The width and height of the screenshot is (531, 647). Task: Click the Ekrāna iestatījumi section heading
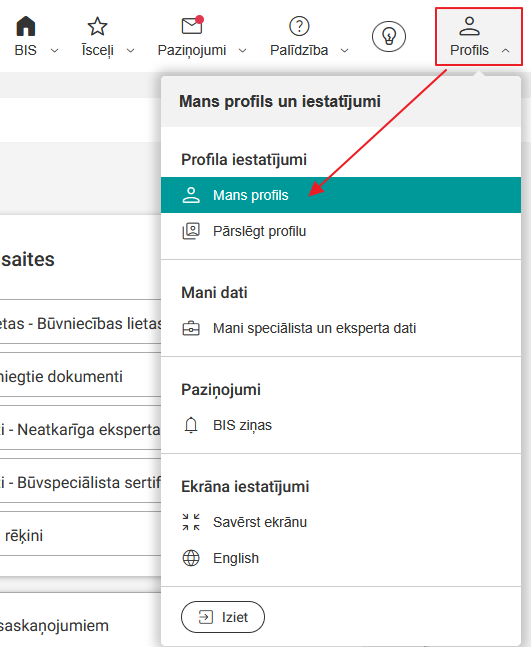245,487
